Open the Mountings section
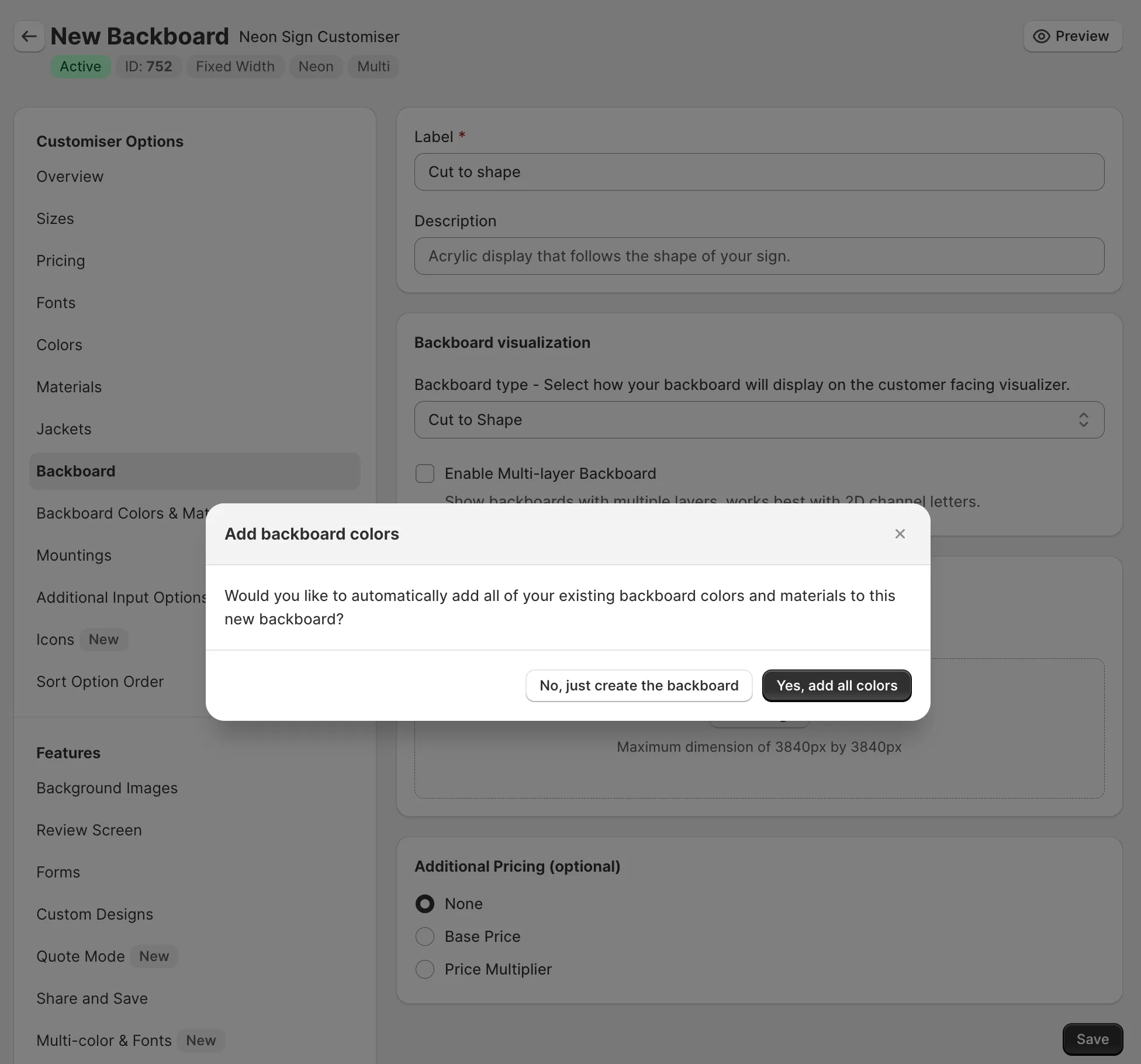Image resolution: width=1141 pixels, height=1064 pixels. (74, 555)
